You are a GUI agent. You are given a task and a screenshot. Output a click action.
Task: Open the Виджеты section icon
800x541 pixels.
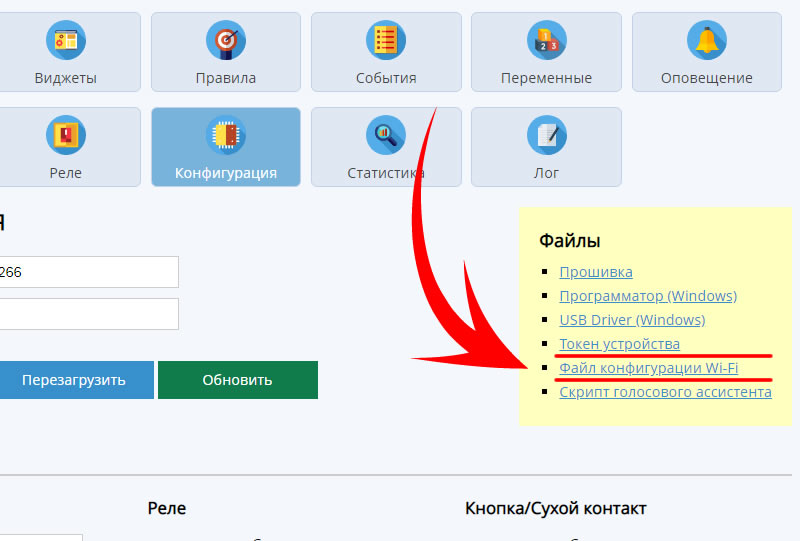click(x=66, y=40)
